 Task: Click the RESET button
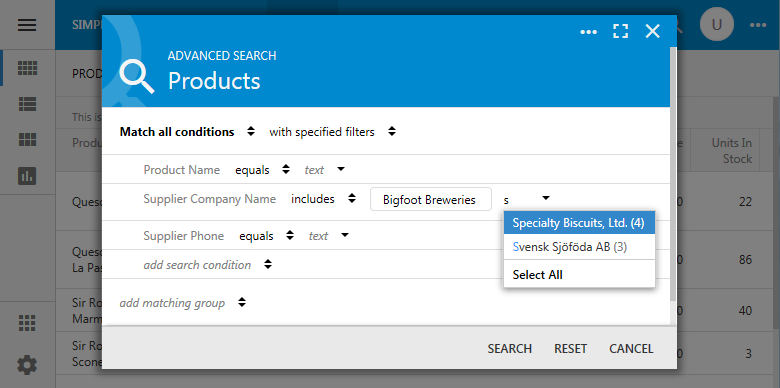click(571, 349)
